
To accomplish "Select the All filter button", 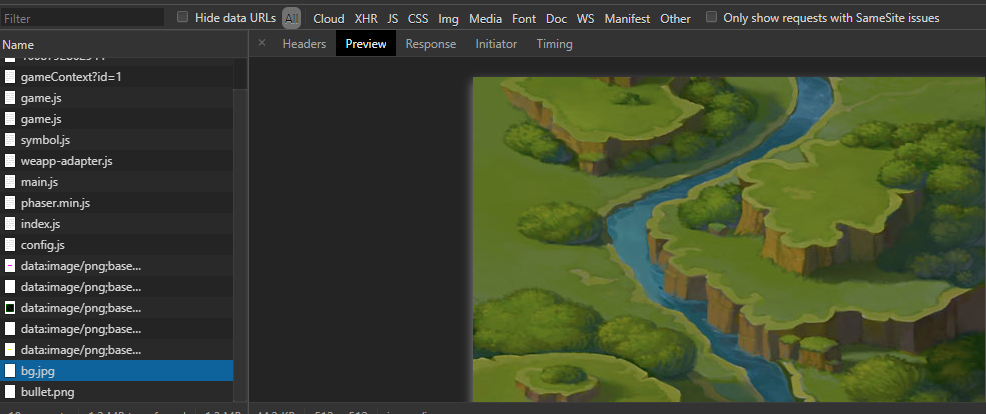I will pyautogui.click(x=291, y=18).
